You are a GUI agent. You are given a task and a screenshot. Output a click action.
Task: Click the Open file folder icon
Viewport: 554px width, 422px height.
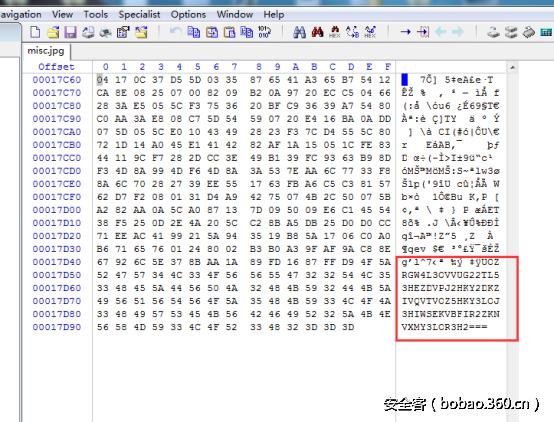[x=53, y=32]
